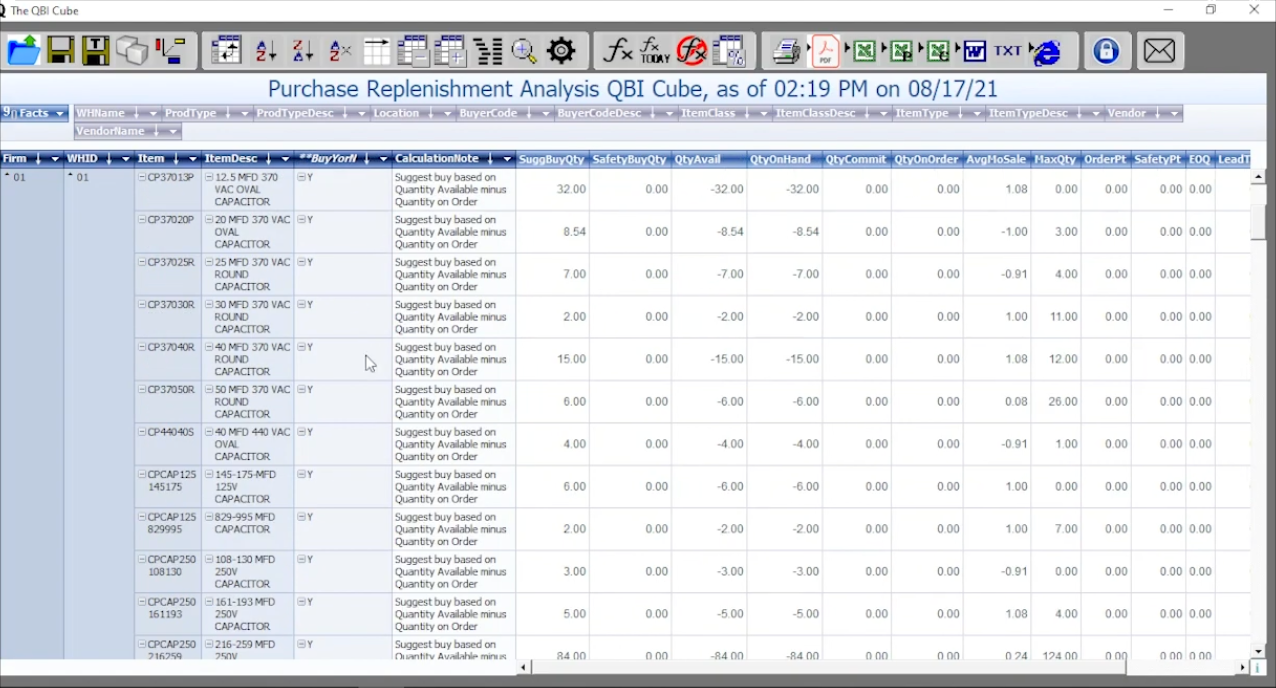Click the open folder icon
Image resolution: width=1276 pixels, height=688 pixels.
coord(23,50)
